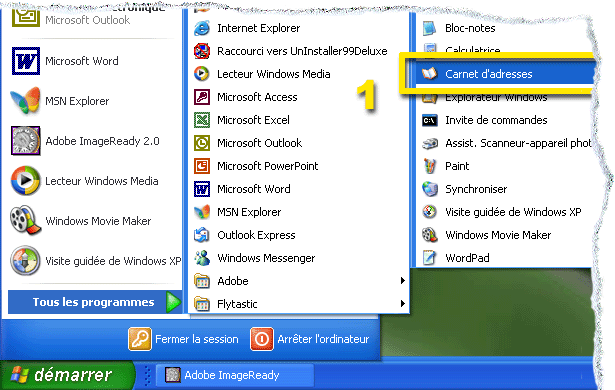Click the green Tous les programmes arrow
The height and width of the screenshot is (390, 615).
click(173, 302)
